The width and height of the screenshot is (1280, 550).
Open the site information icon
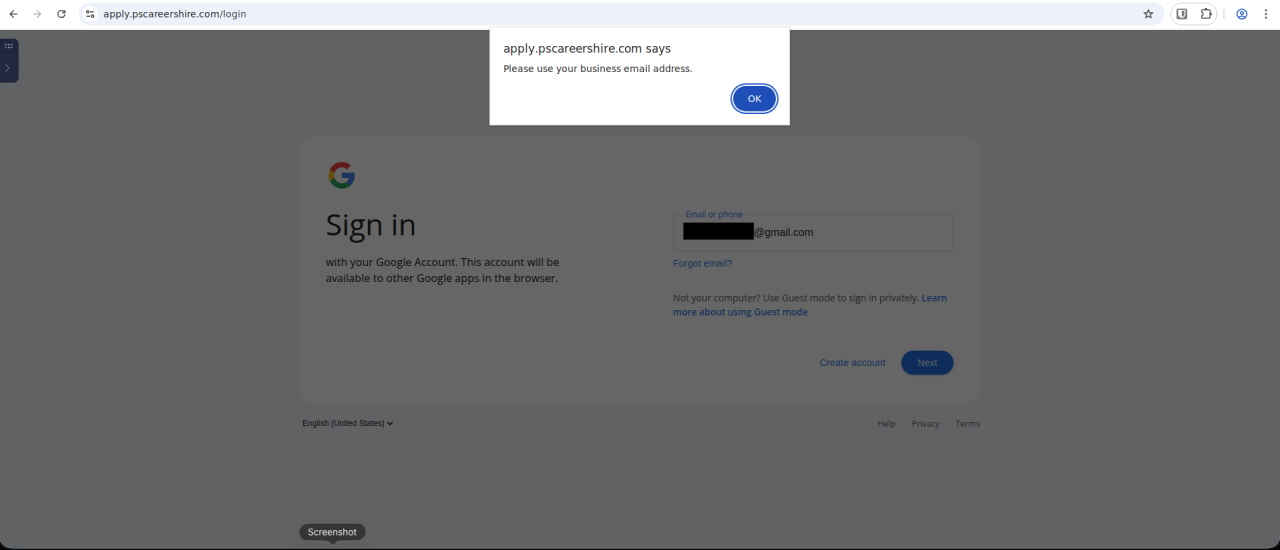pyautogui.click(x=90, y=14)
